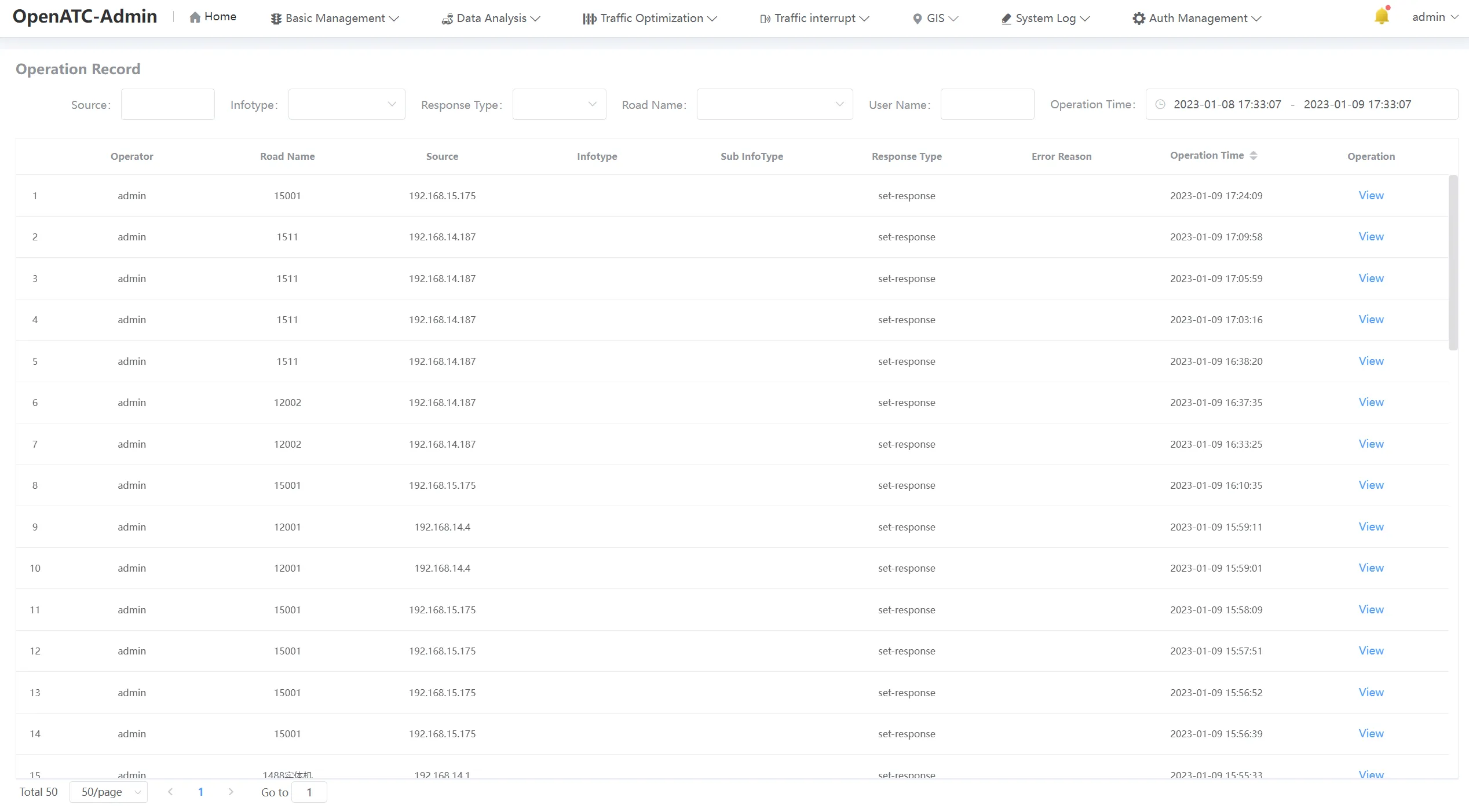1469x812 pixels.
Task: Go to the previous page arrow
Action: (x=170, y=792)
